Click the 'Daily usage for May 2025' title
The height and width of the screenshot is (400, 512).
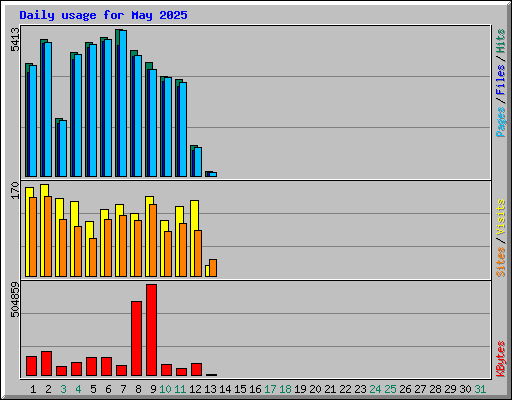click(x=103, y=15)
